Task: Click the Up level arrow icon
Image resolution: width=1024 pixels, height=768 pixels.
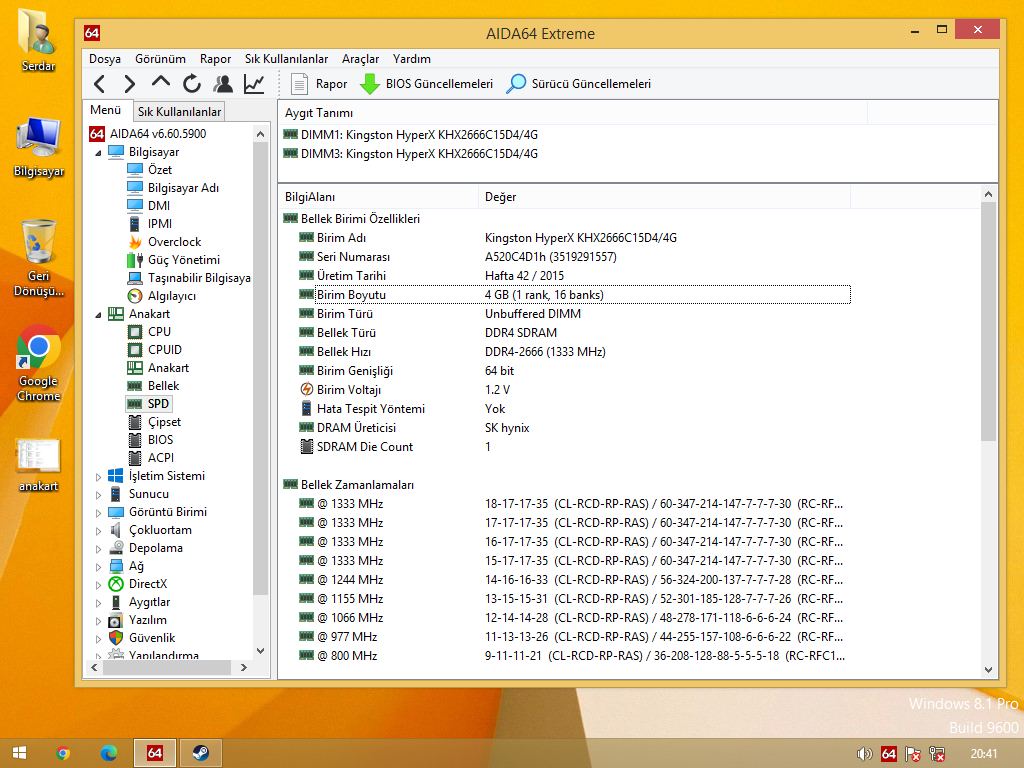Action: (161, 83)
